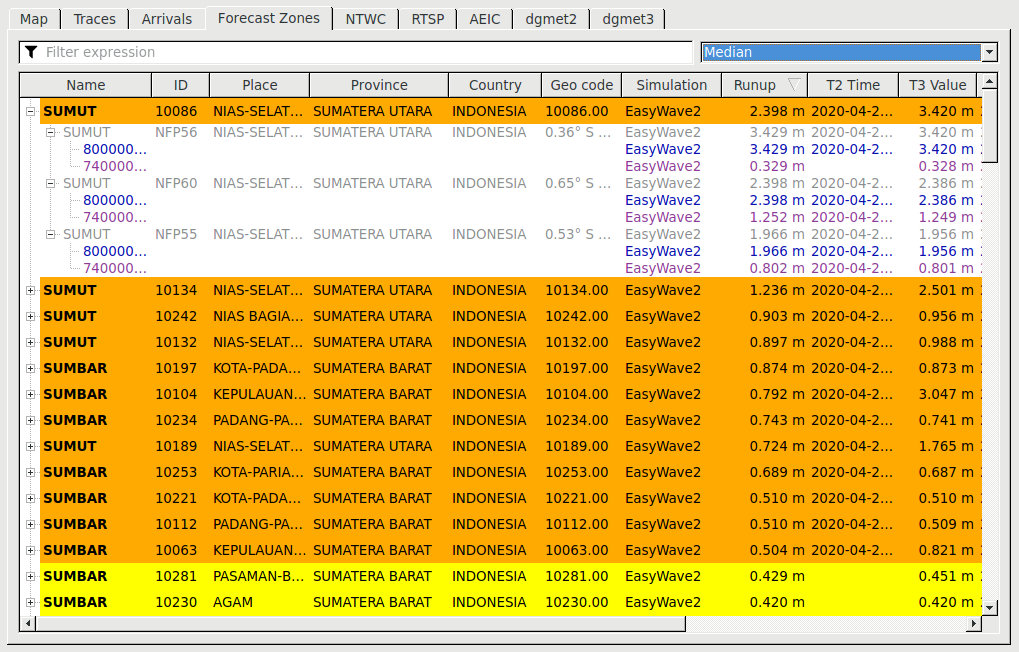Click the filter funnel icon

coord(31,52)
